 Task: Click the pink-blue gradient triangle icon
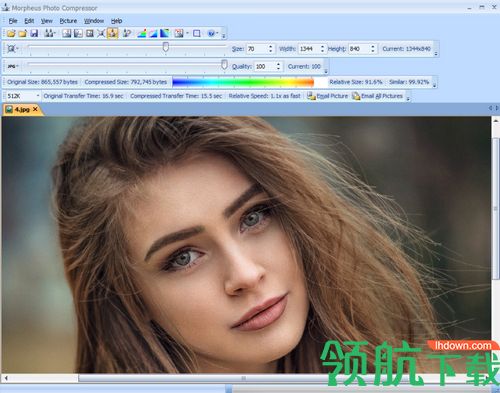click(x=153, y=33)
